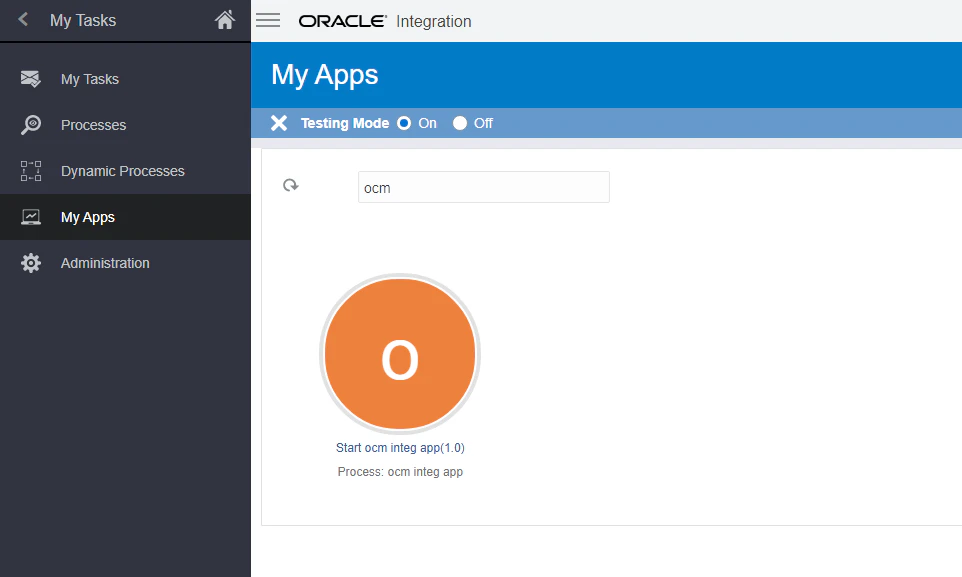This screenshot has height=577, width=962.
Task: Click the Processes magnifier icon
Action: click(x=31, y=125)
